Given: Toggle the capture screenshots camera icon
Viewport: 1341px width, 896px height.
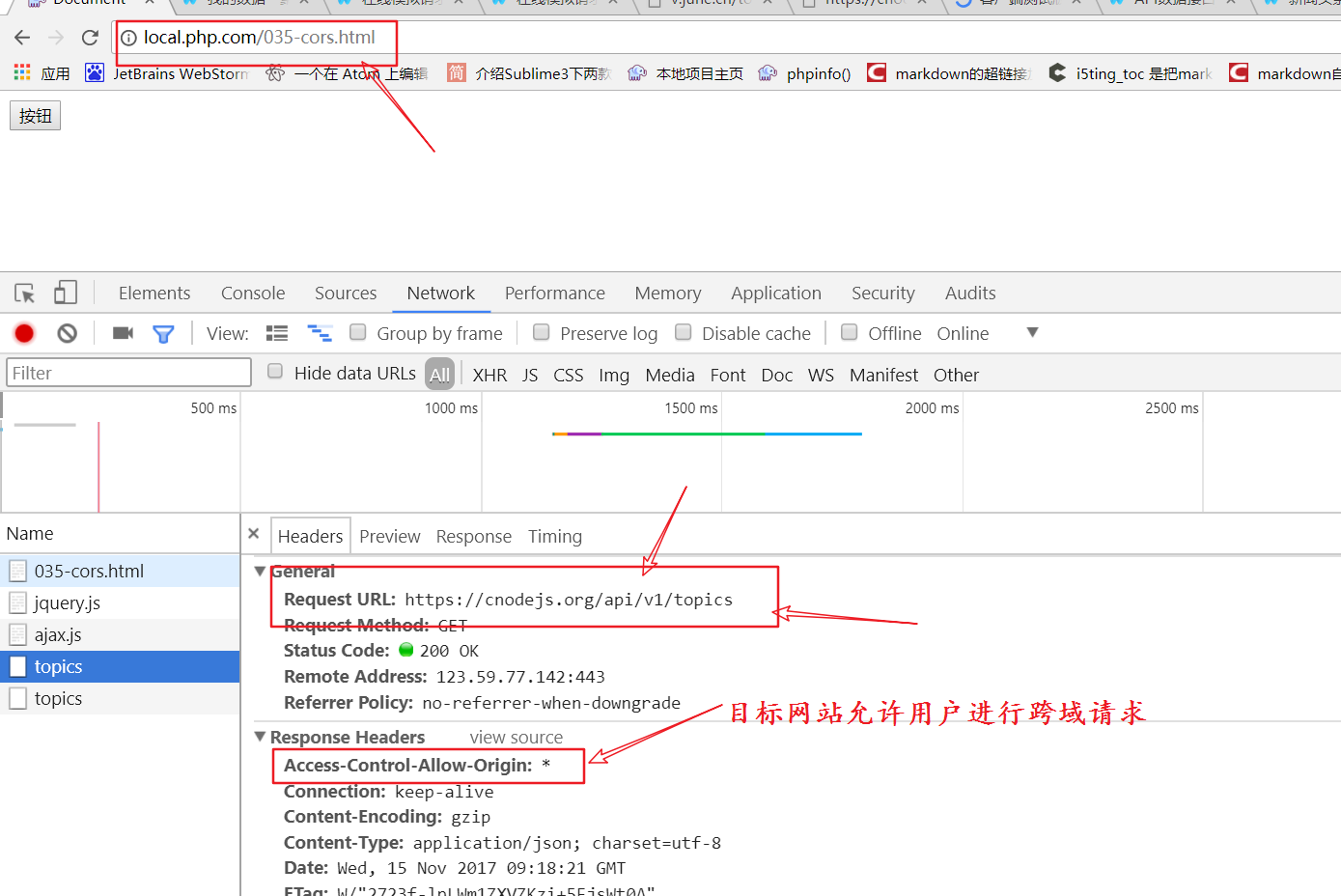Looking at the screenshot, I should tap(123, 333).
